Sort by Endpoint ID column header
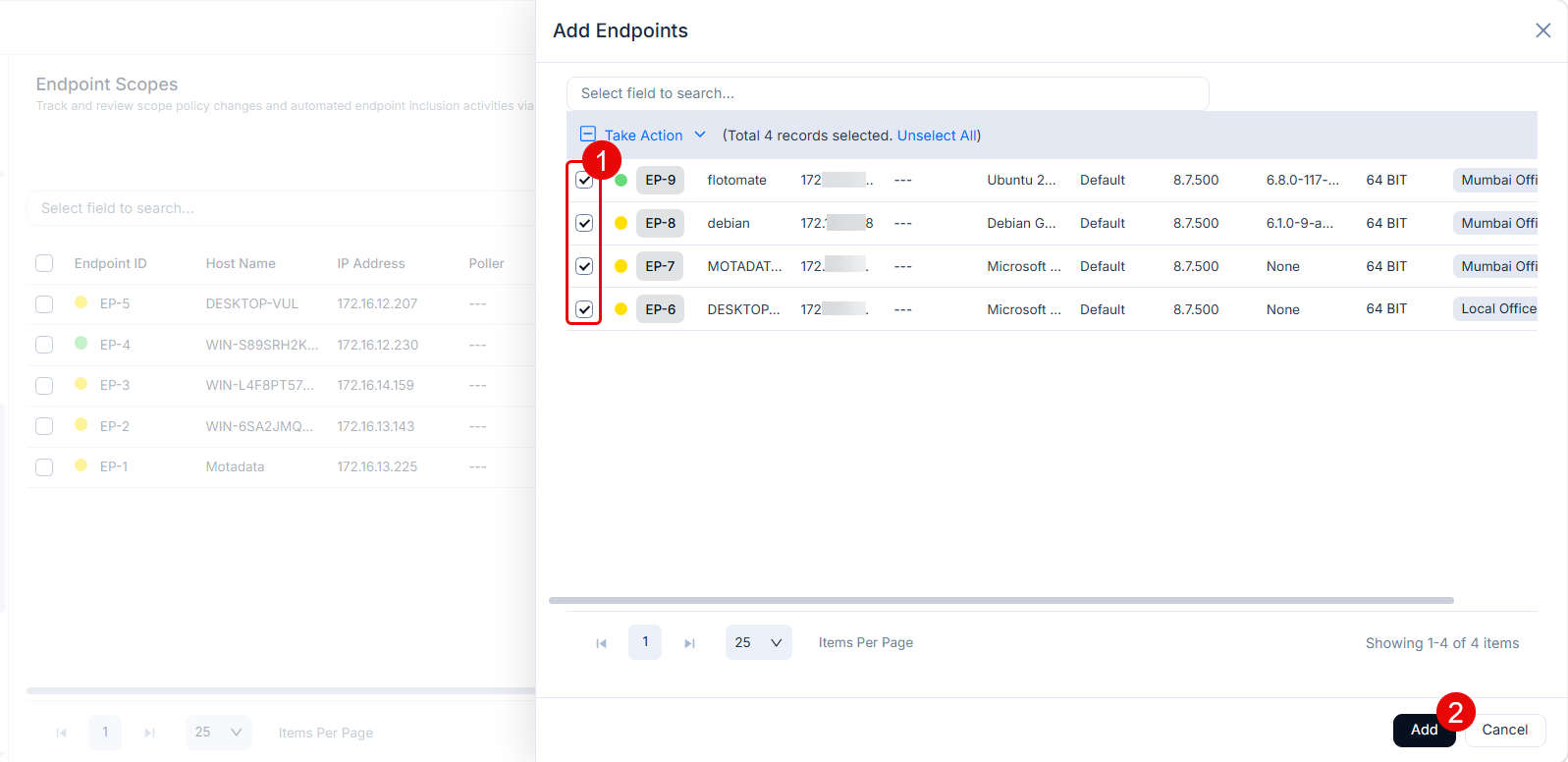The height and width of the screenshot is (762, 1568). pos(111,263)
